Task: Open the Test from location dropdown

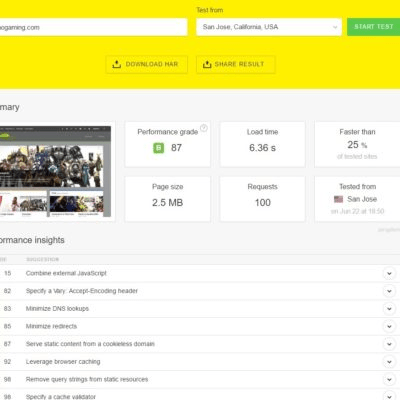Action: 269,27
